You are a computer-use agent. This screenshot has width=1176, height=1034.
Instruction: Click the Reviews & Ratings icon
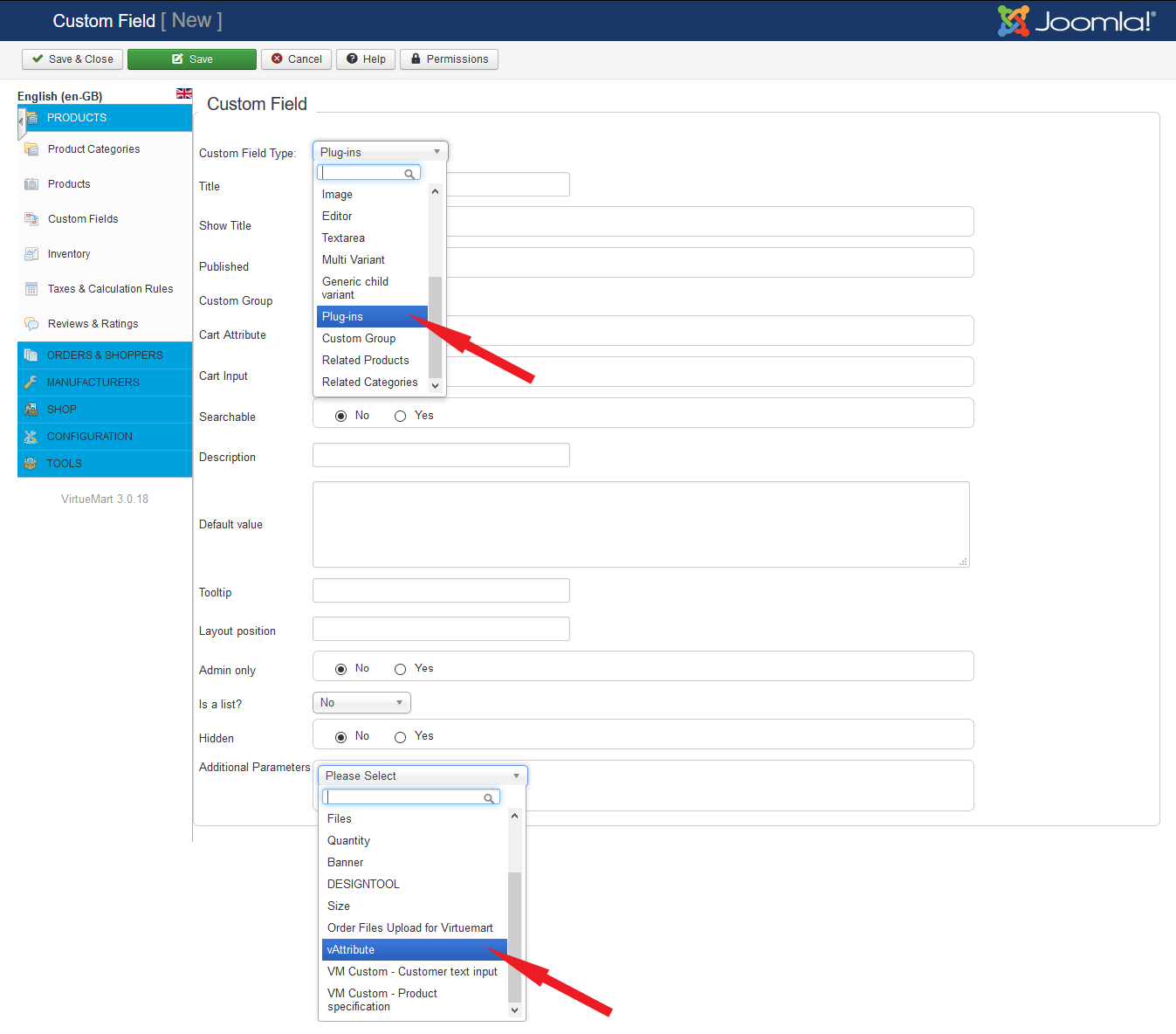click(x=31, y=324)
